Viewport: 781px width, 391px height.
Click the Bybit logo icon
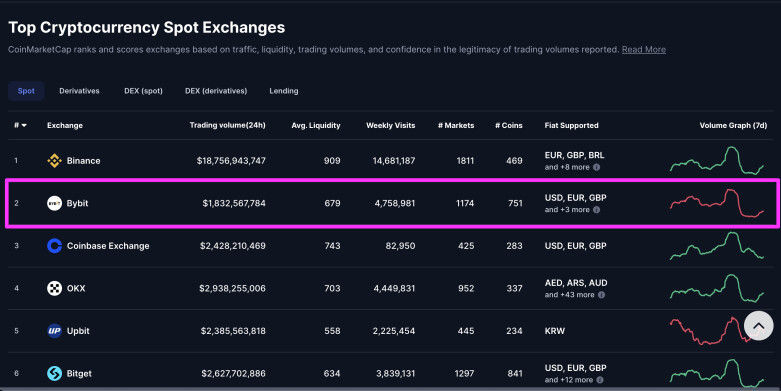click(x=54, y=203)
